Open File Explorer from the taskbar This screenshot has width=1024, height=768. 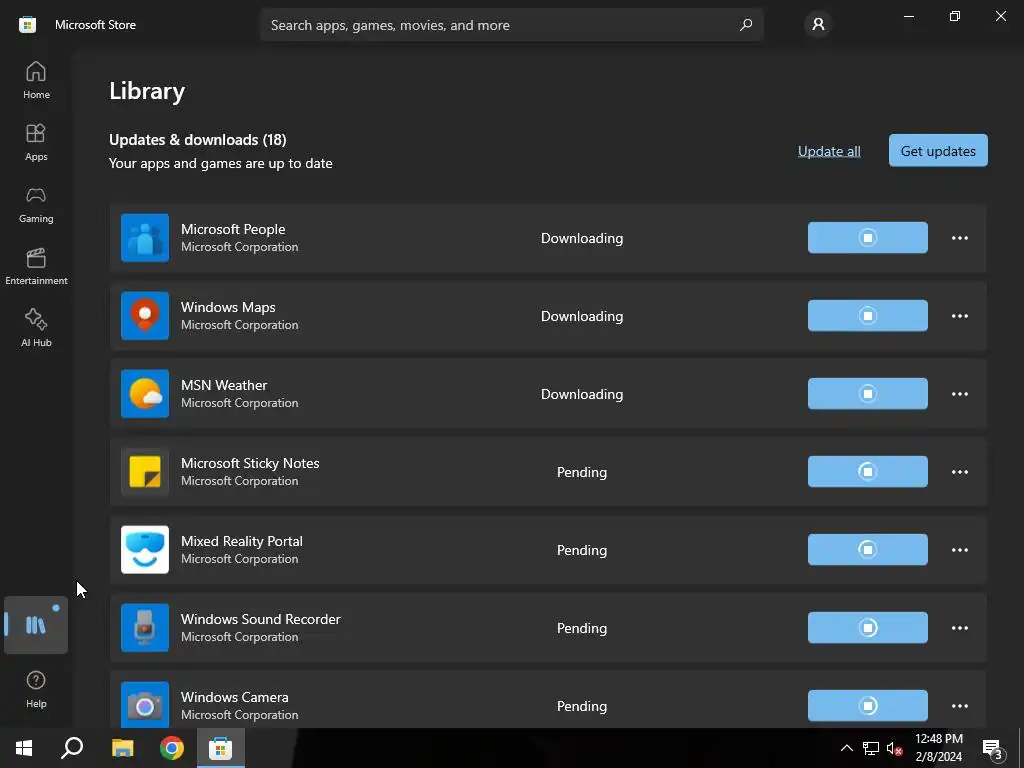click(122, 748)
